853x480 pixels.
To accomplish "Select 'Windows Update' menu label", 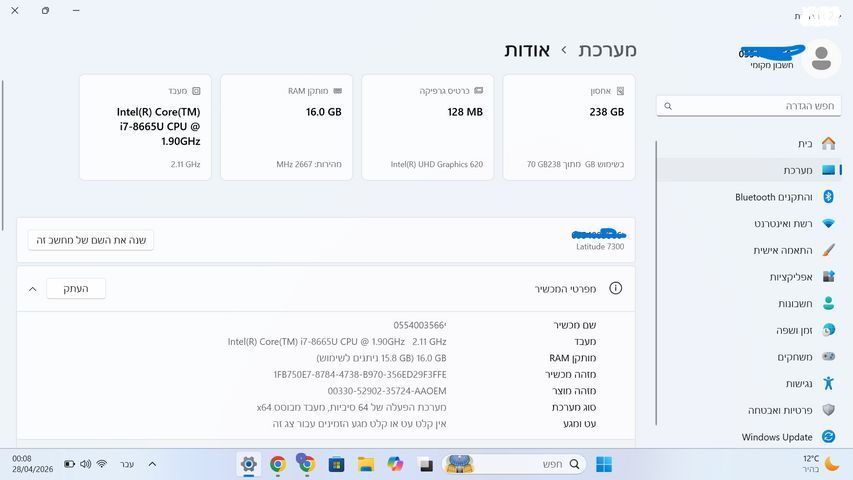I will (777, 437).
